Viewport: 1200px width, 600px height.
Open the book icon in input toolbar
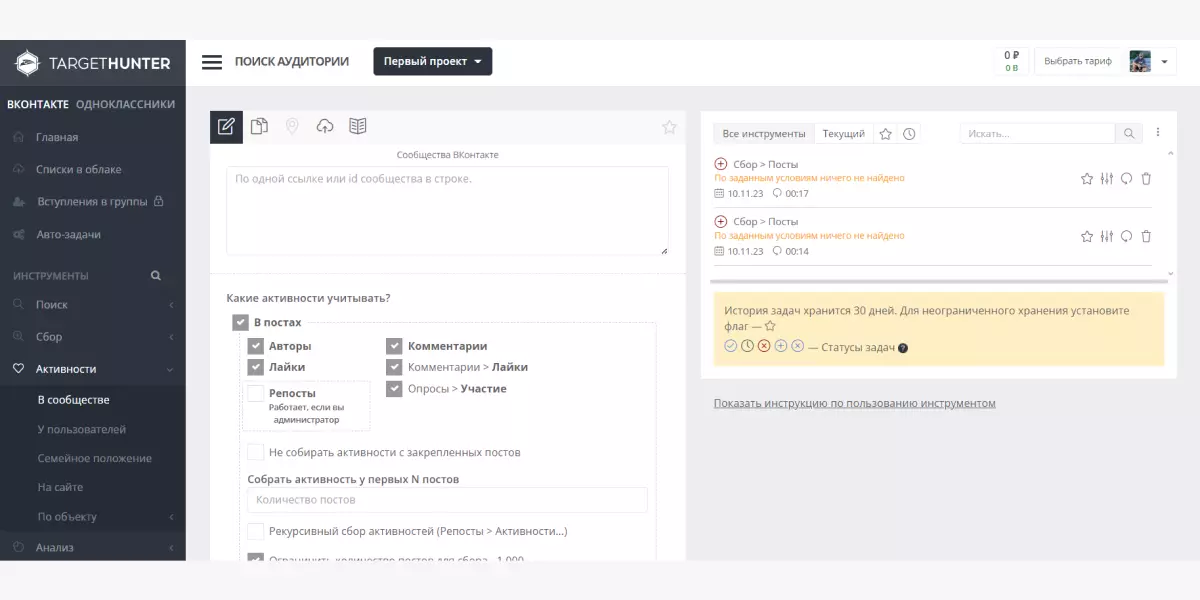click(358, 126)
